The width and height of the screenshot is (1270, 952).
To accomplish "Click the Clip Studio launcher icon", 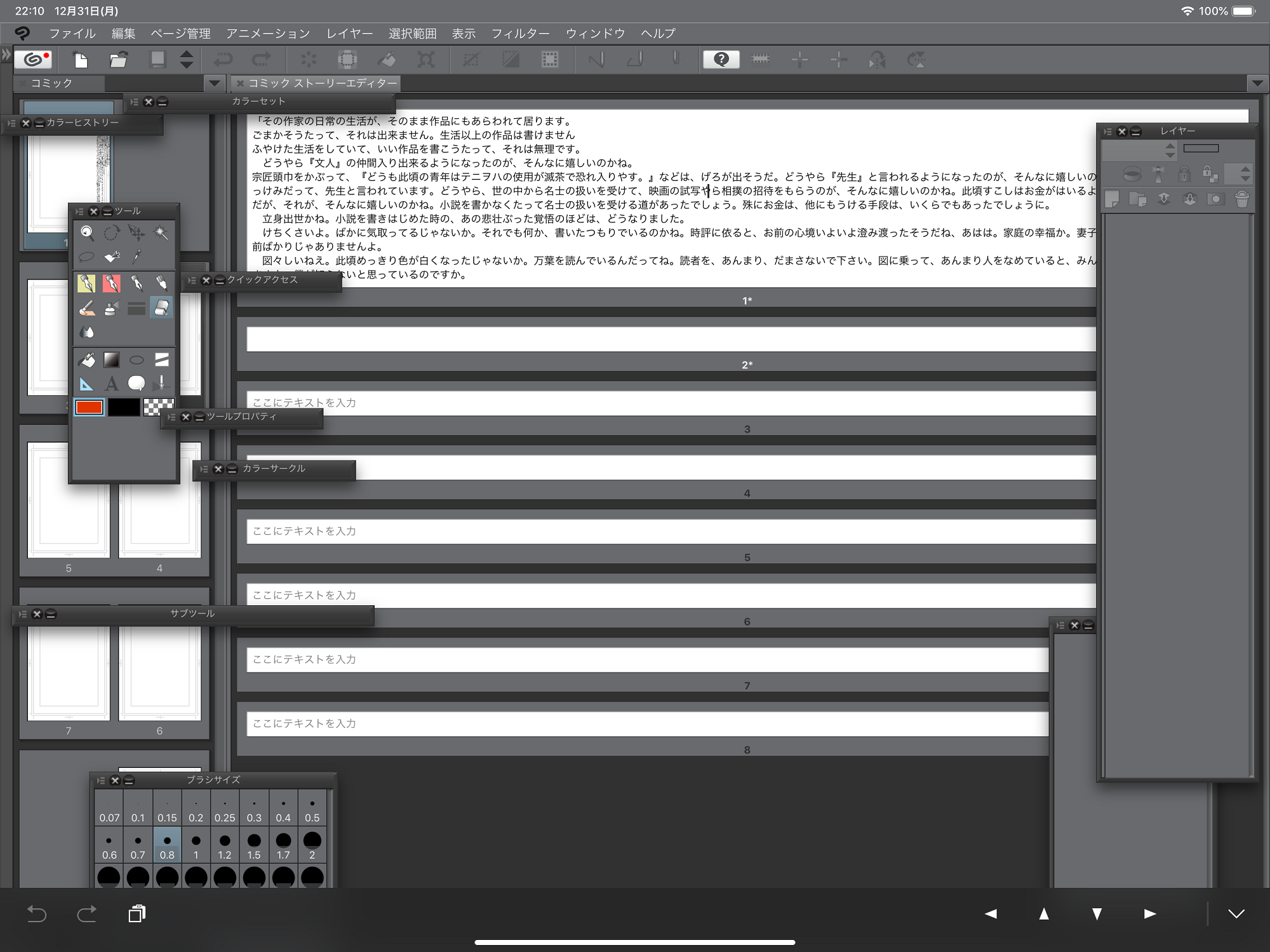I will coord(34,60).
